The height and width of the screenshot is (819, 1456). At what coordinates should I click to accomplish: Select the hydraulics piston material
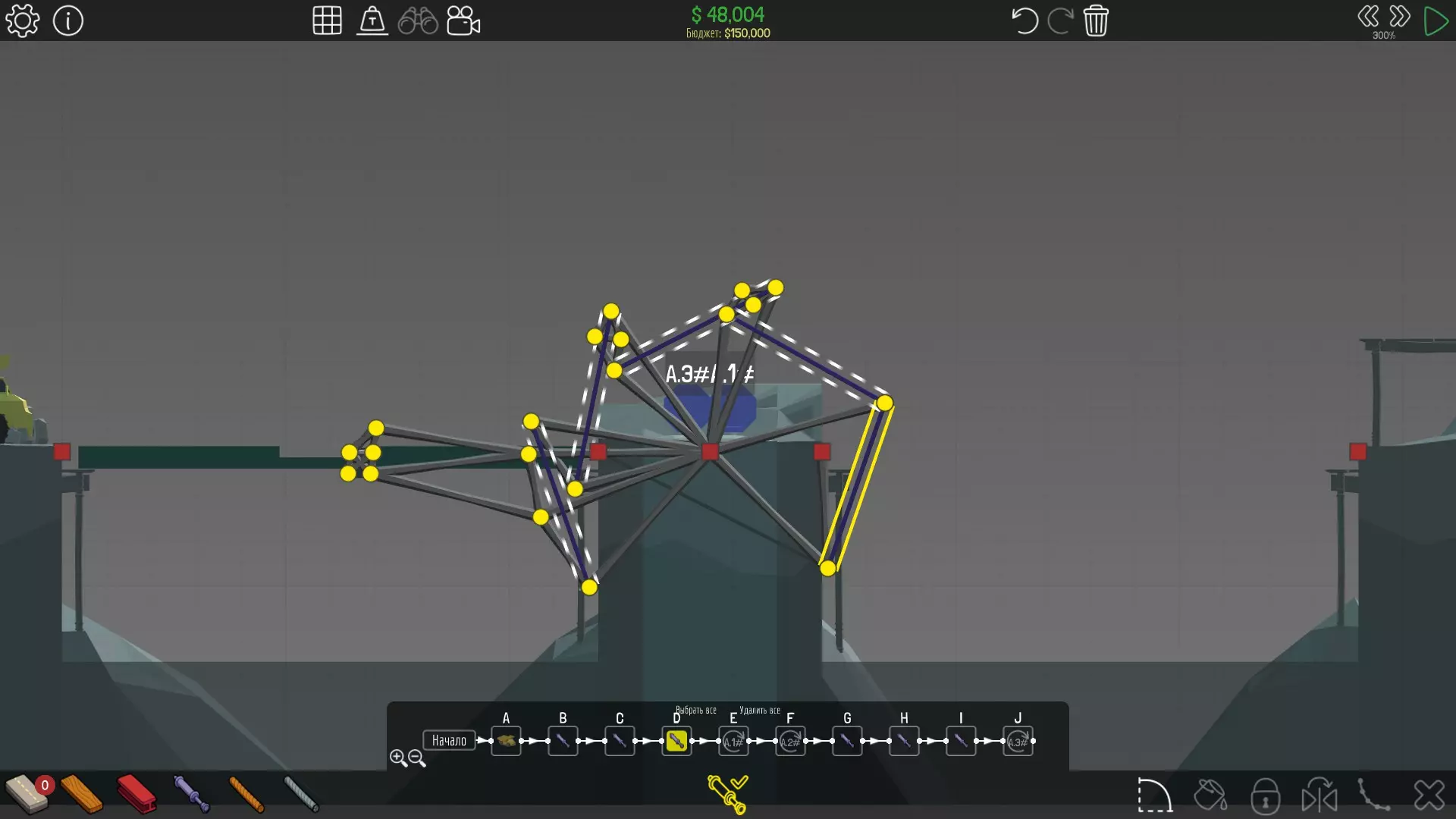pos(191,794)
